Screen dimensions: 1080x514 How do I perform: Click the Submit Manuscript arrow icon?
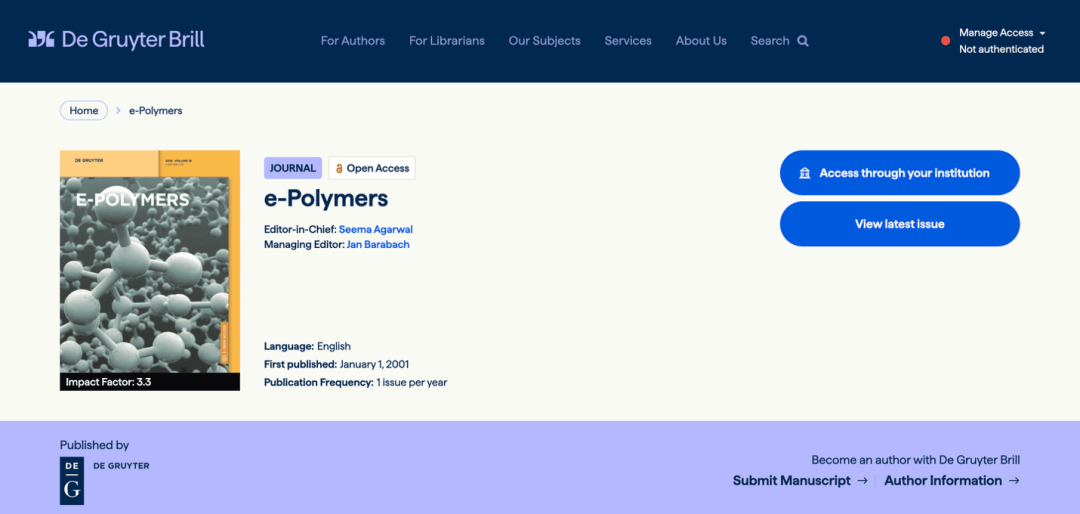[x=862, y=481]
